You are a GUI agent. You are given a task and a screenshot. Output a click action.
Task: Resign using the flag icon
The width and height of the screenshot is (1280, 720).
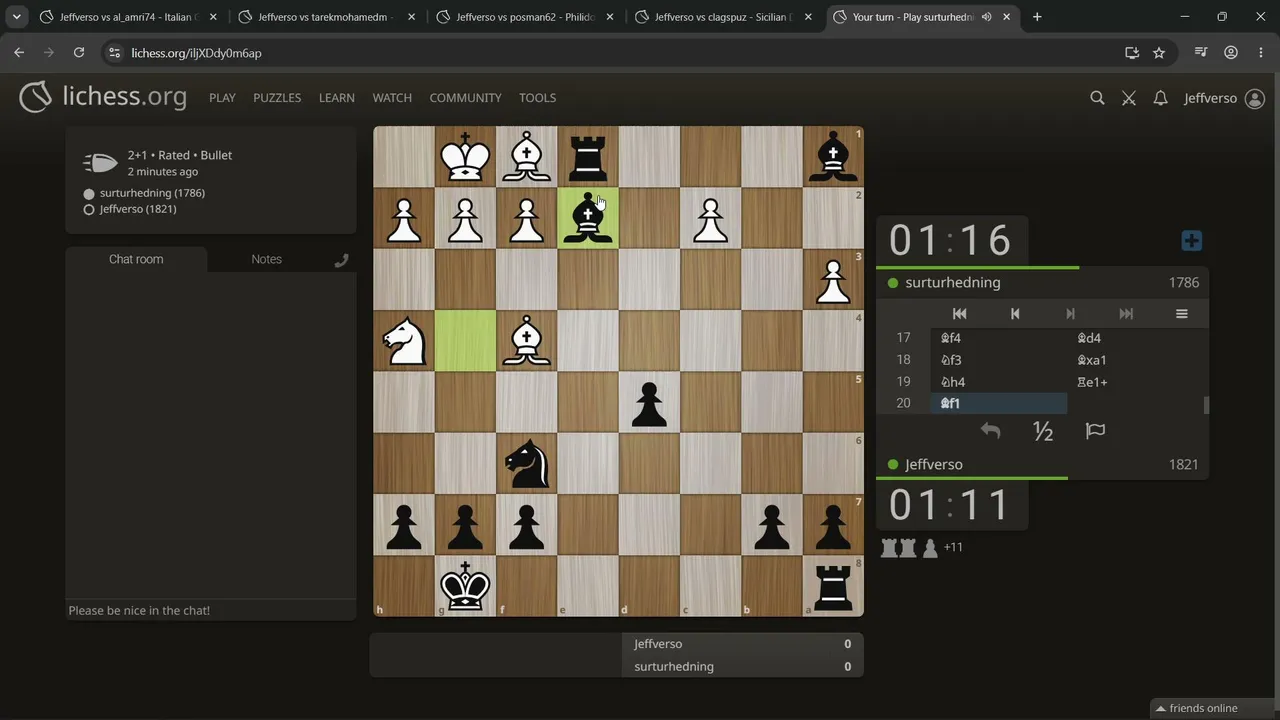pos(1095,431)
